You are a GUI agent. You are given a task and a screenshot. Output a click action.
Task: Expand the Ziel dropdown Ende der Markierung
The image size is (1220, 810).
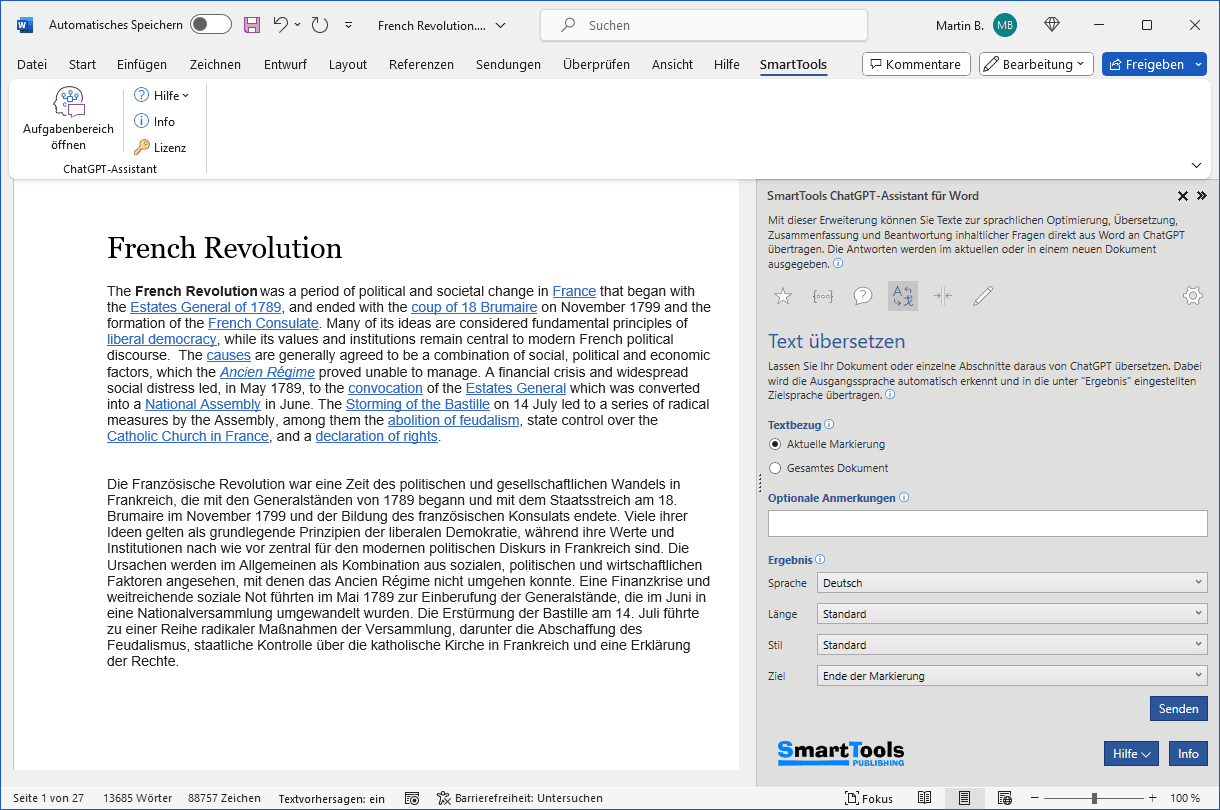1011,676
